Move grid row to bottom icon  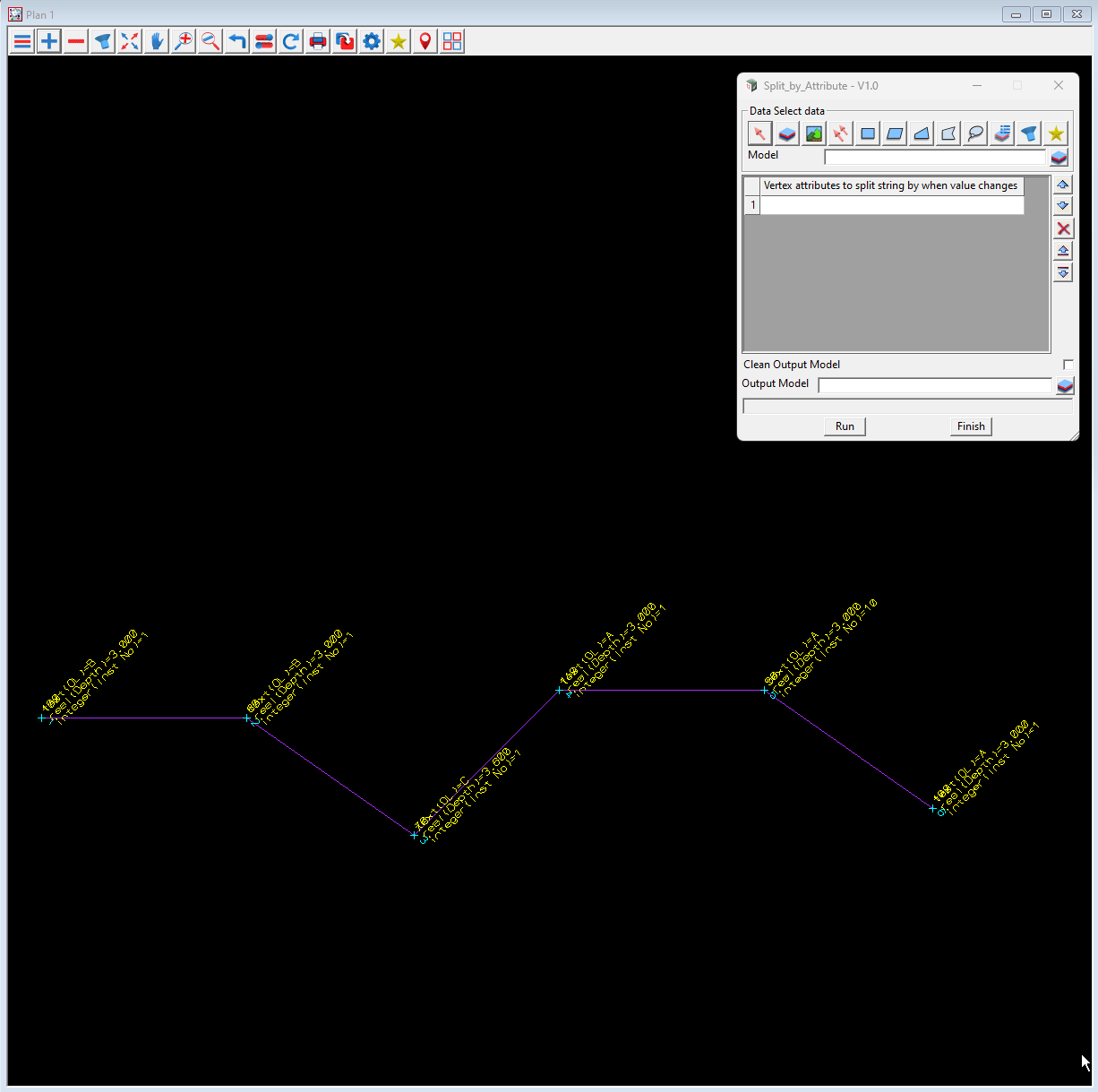pyautogui.click(x=1063, y=272)
